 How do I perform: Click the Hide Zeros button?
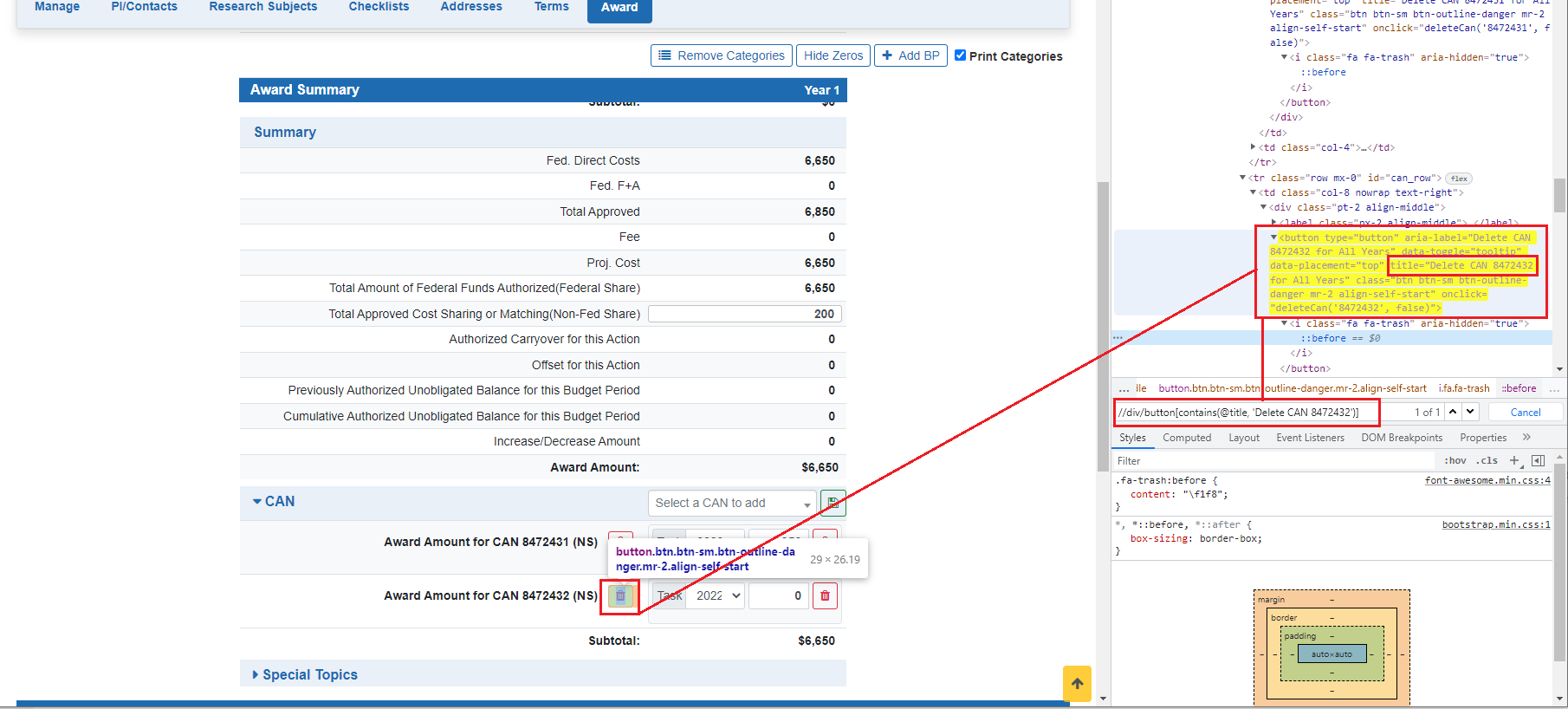[833, 55]
